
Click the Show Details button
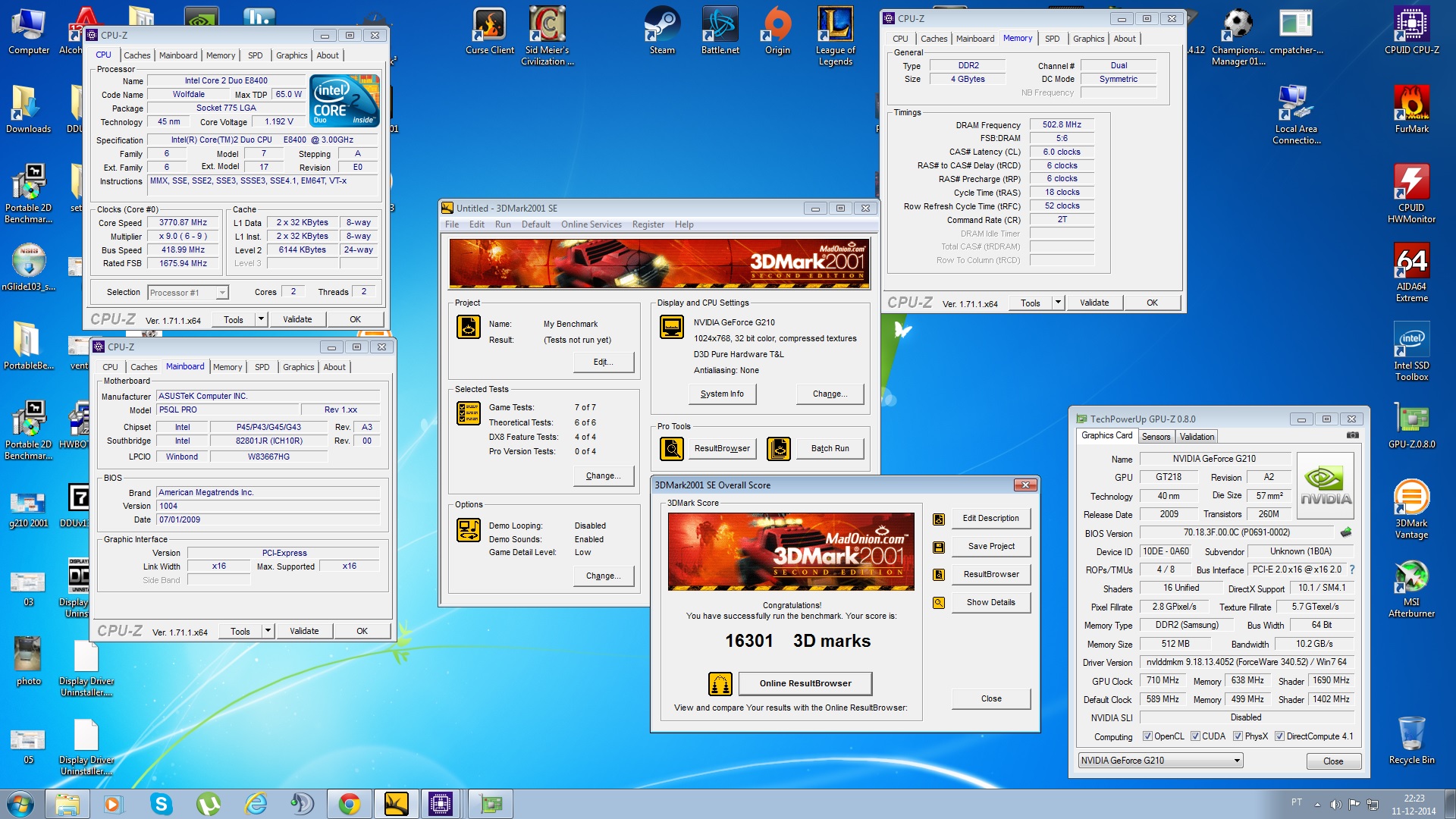990,602
